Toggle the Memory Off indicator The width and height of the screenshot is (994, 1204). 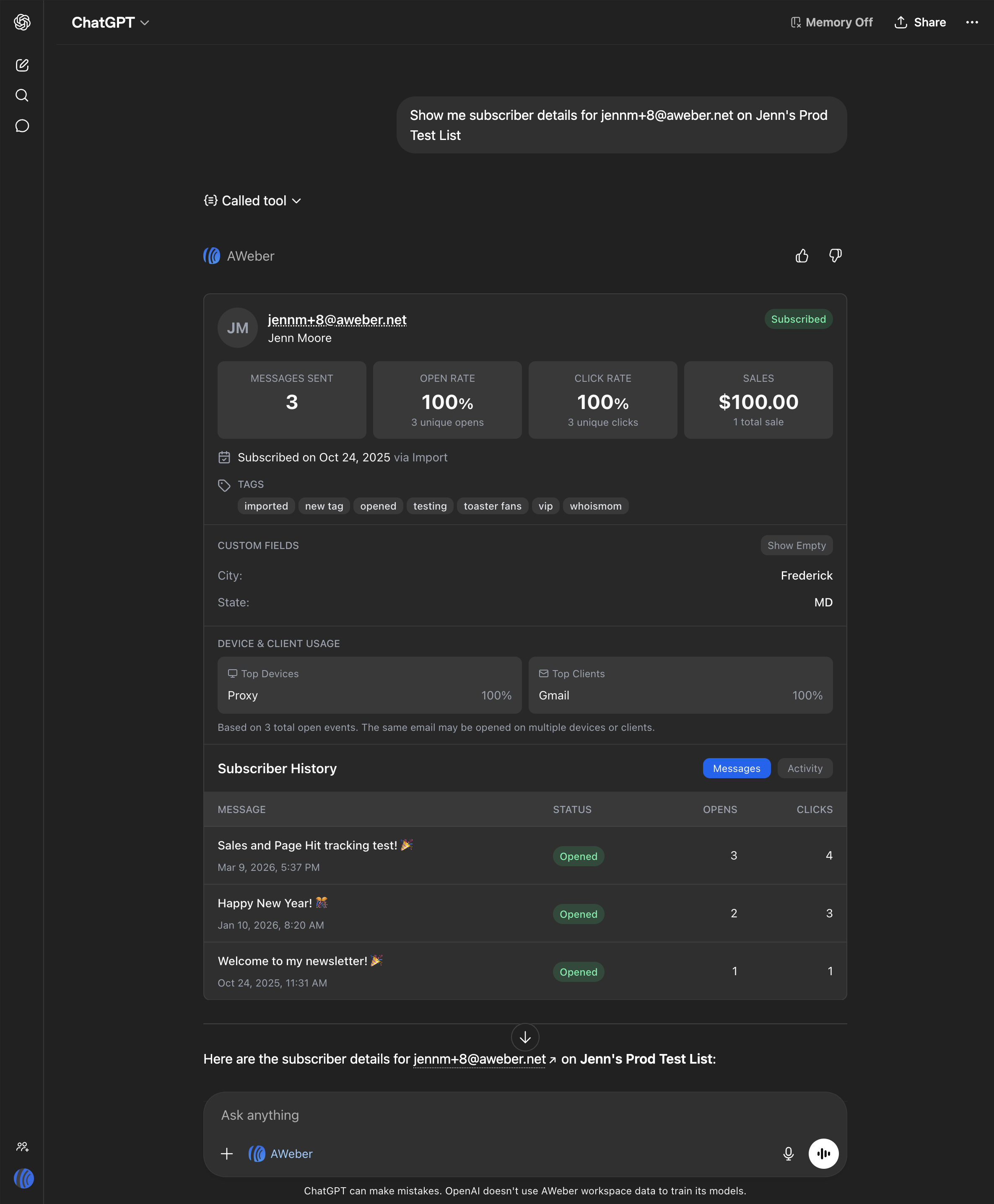[831, 22]
